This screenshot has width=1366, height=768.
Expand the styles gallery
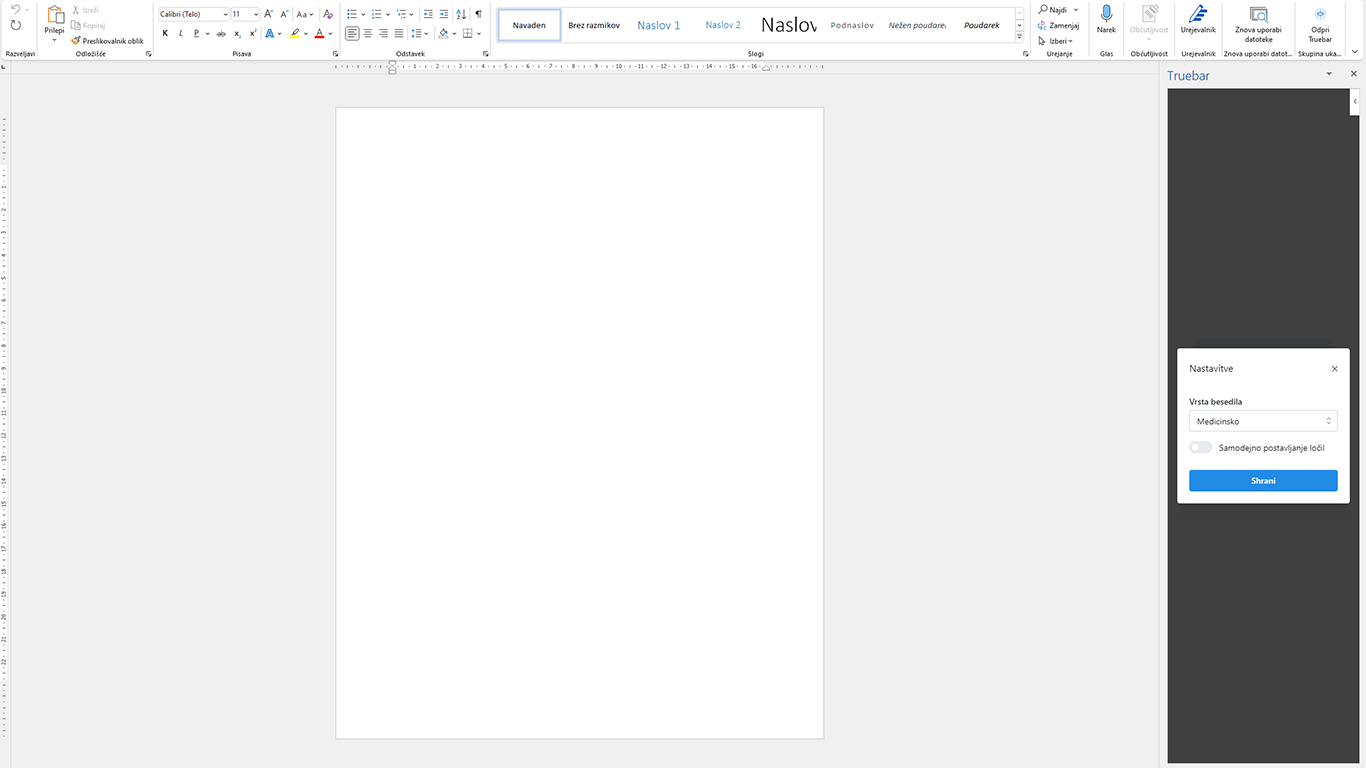click(1020, 36)
